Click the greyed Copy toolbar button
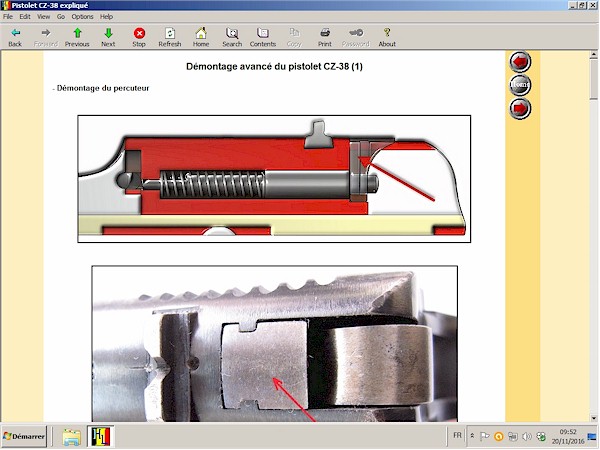This screenshot has width=600, height=450. coord(294,38)
